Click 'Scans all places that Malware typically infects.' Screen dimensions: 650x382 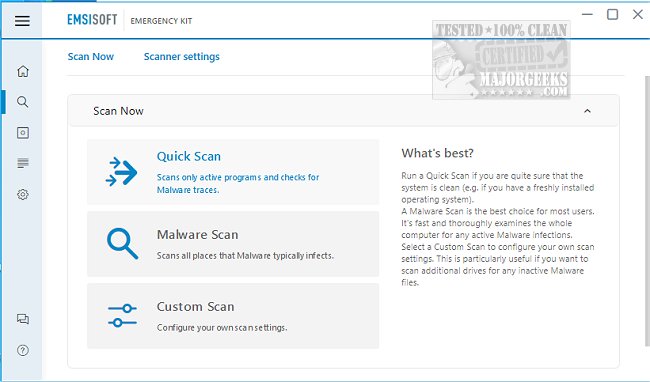pos(245,256)
